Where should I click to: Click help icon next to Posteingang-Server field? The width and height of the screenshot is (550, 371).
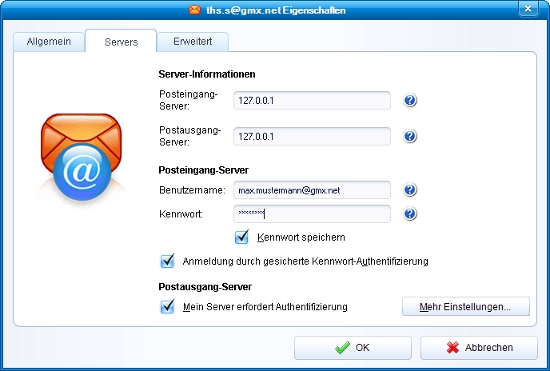click(x=410, y=100)
